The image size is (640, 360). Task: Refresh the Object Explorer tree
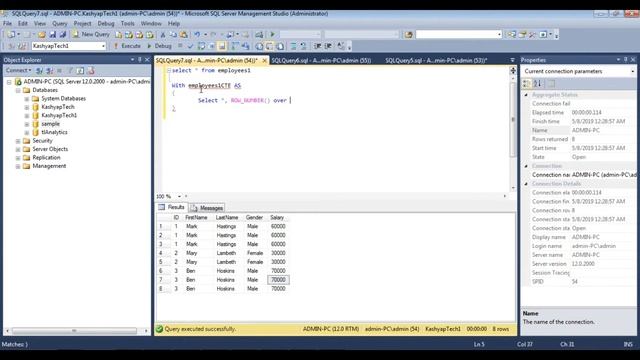(x=80, y=71)
